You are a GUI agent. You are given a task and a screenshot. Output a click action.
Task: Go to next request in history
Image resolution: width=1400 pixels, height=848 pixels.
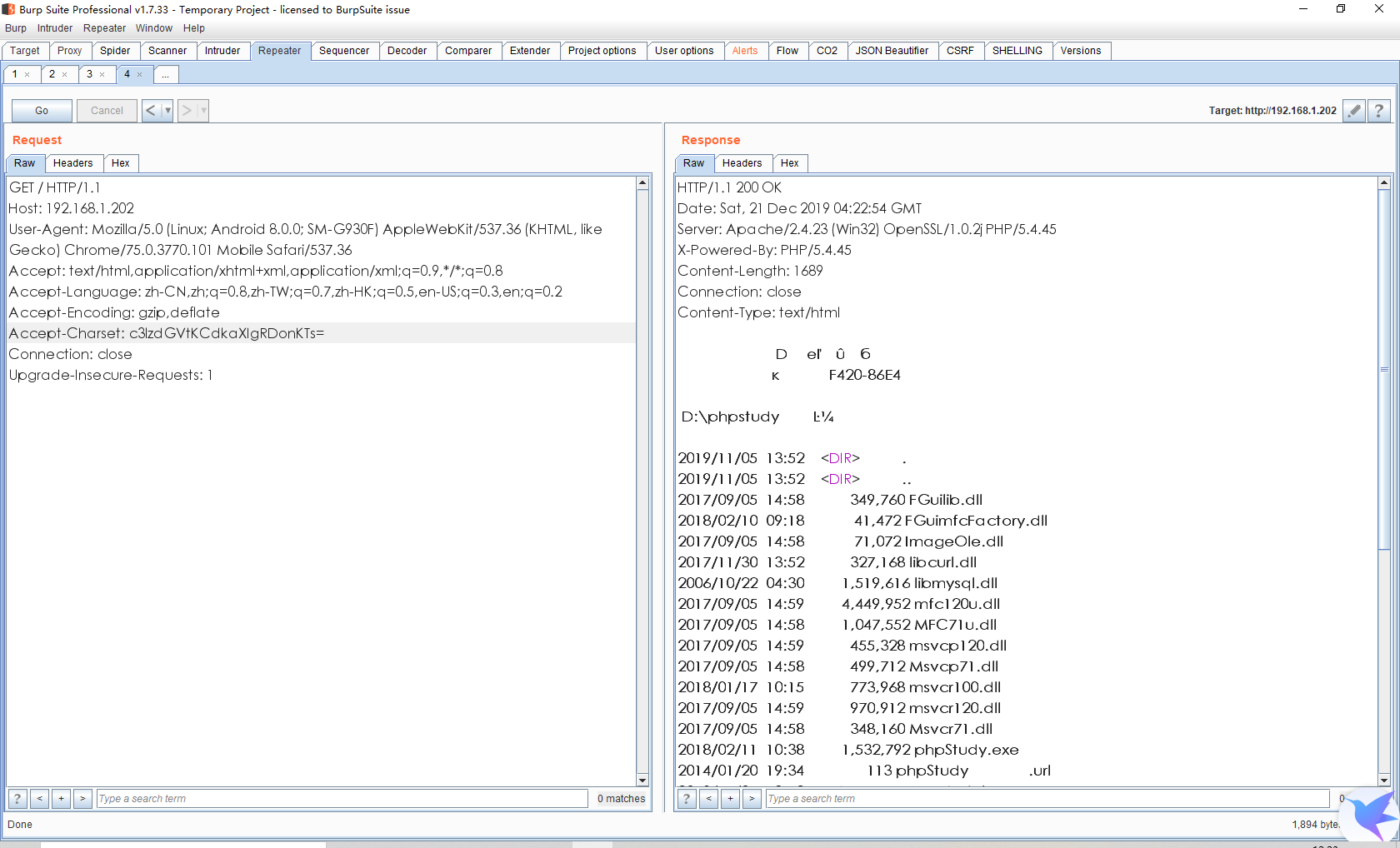pyautogui.click(x=187, y=111)
